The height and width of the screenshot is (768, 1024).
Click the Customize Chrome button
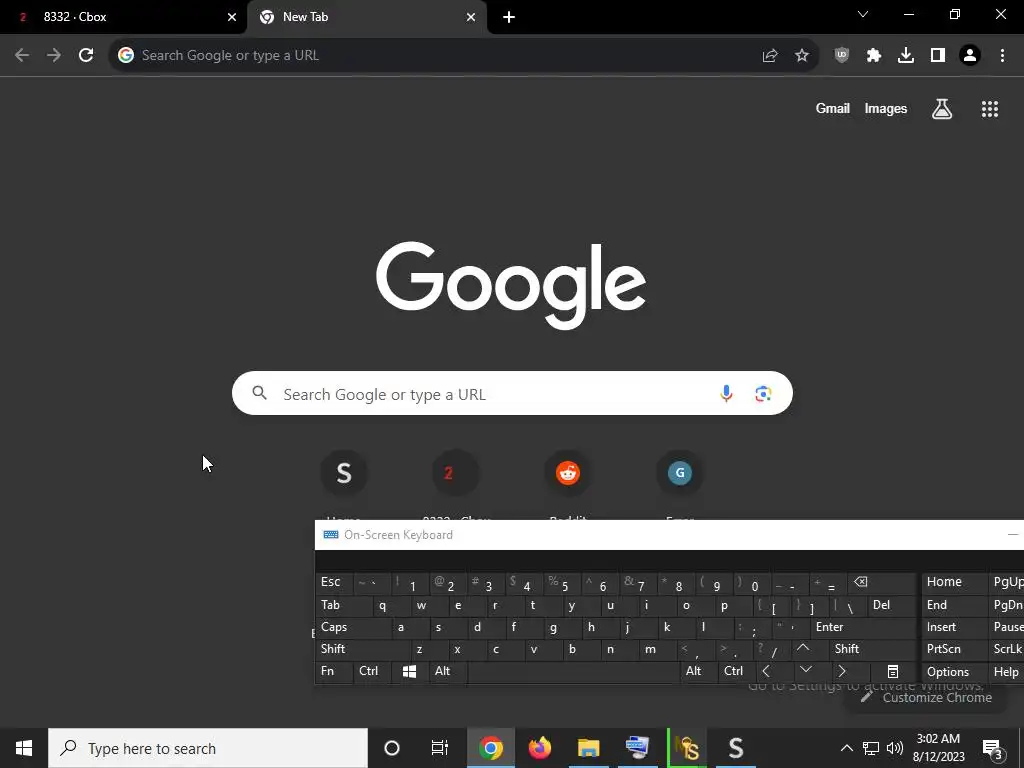tap(927, 697)
